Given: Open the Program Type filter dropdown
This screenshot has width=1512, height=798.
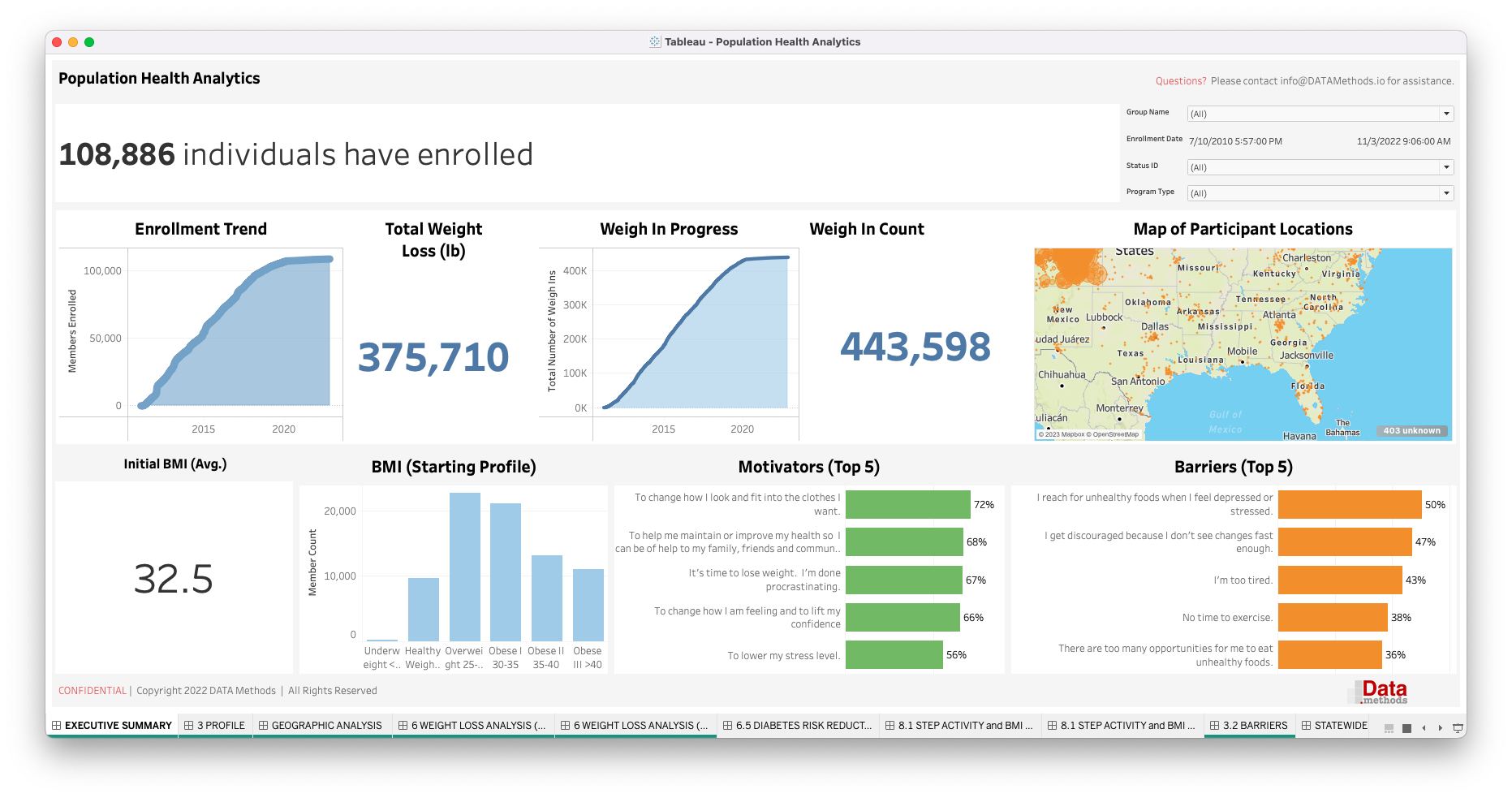Looking at the screenshot, I should tap(1446, 193).
